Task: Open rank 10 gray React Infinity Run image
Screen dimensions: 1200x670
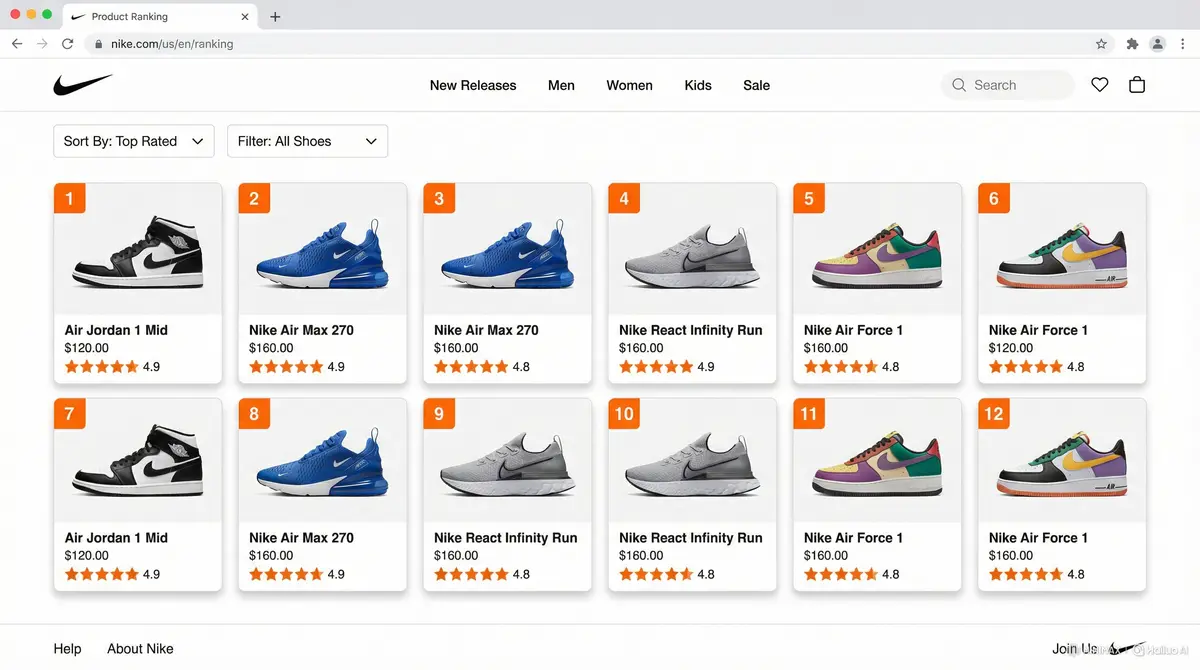Action: click(x=692, y=460)
